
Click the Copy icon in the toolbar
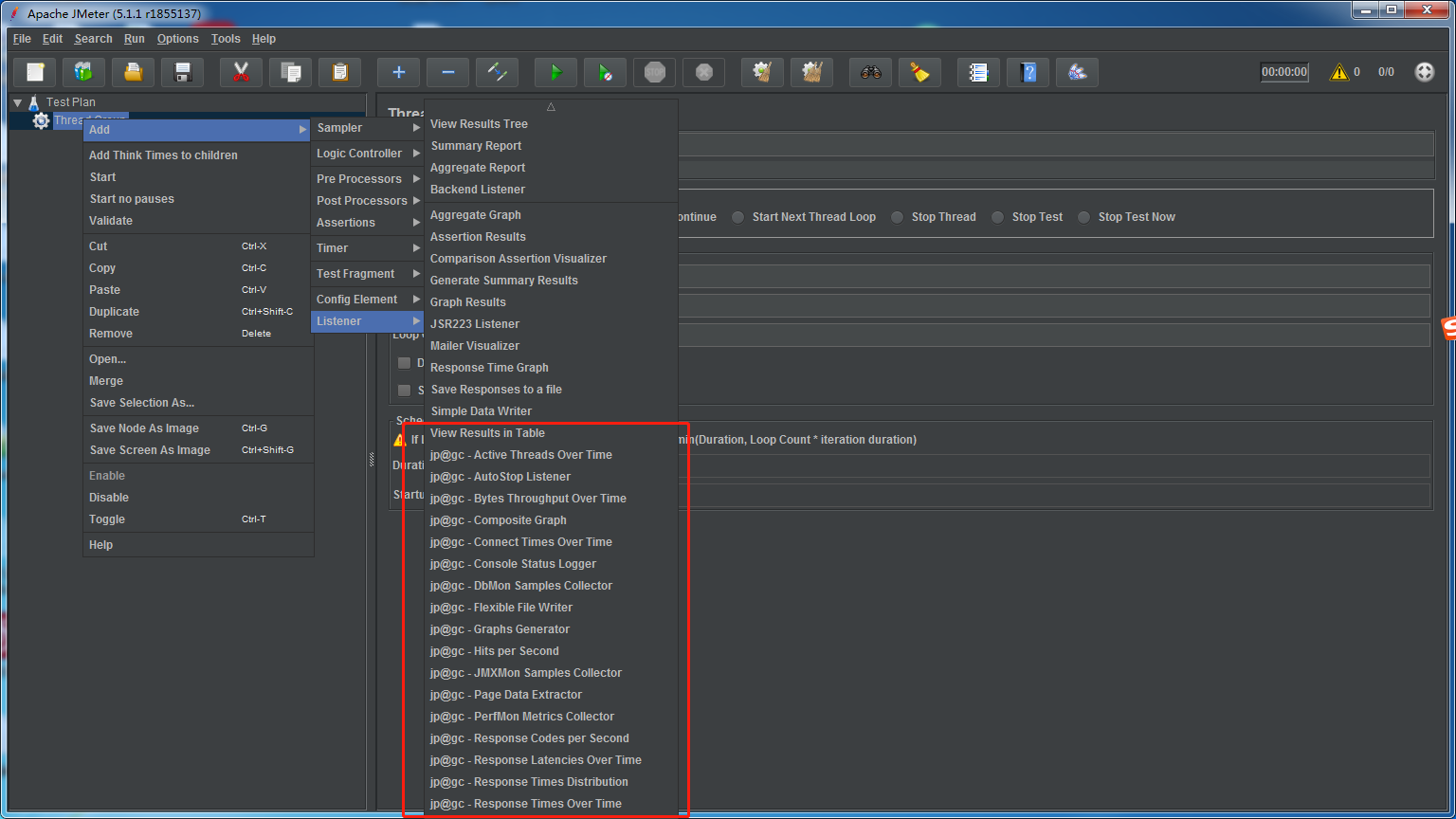coord(291,72)
